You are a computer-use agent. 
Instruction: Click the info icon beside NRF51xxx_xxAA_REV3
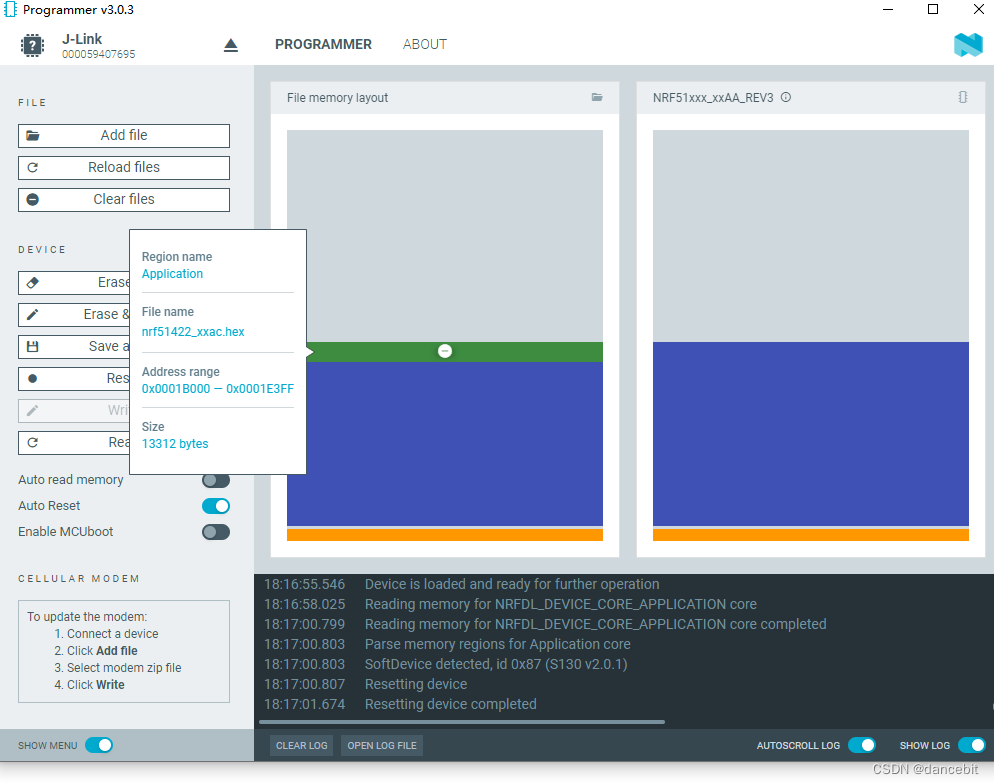pyautogui.click(x=786, y=97)
